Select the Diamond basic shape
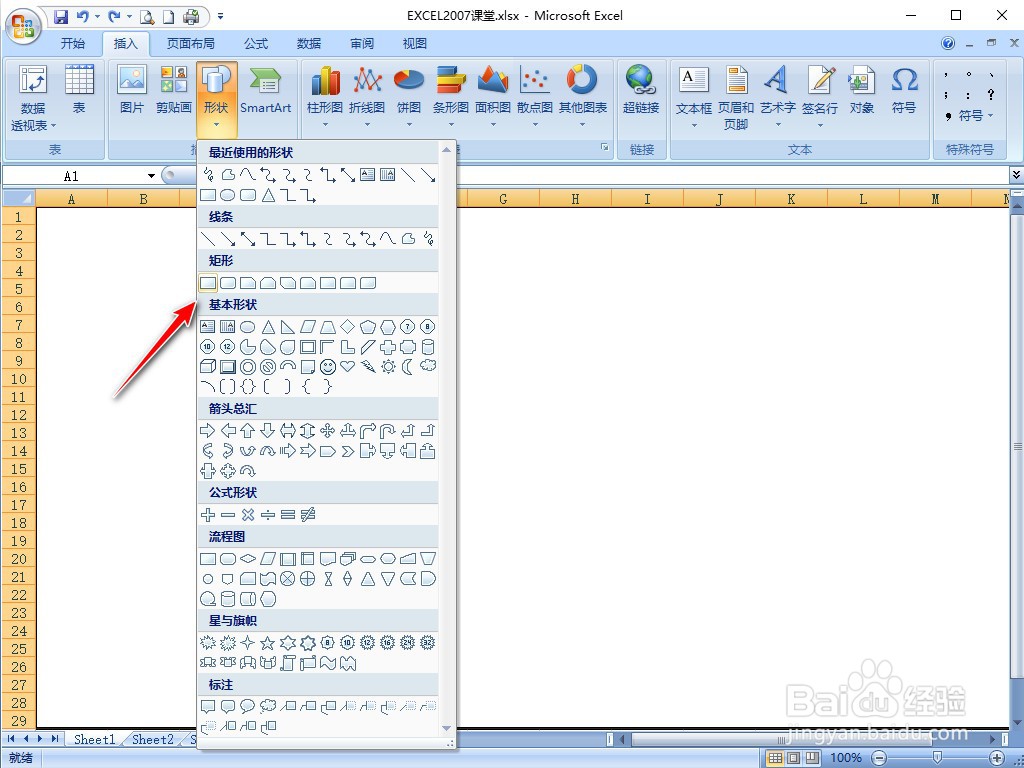This screenshot has width=1024, height=768. (x=347, y=327)
